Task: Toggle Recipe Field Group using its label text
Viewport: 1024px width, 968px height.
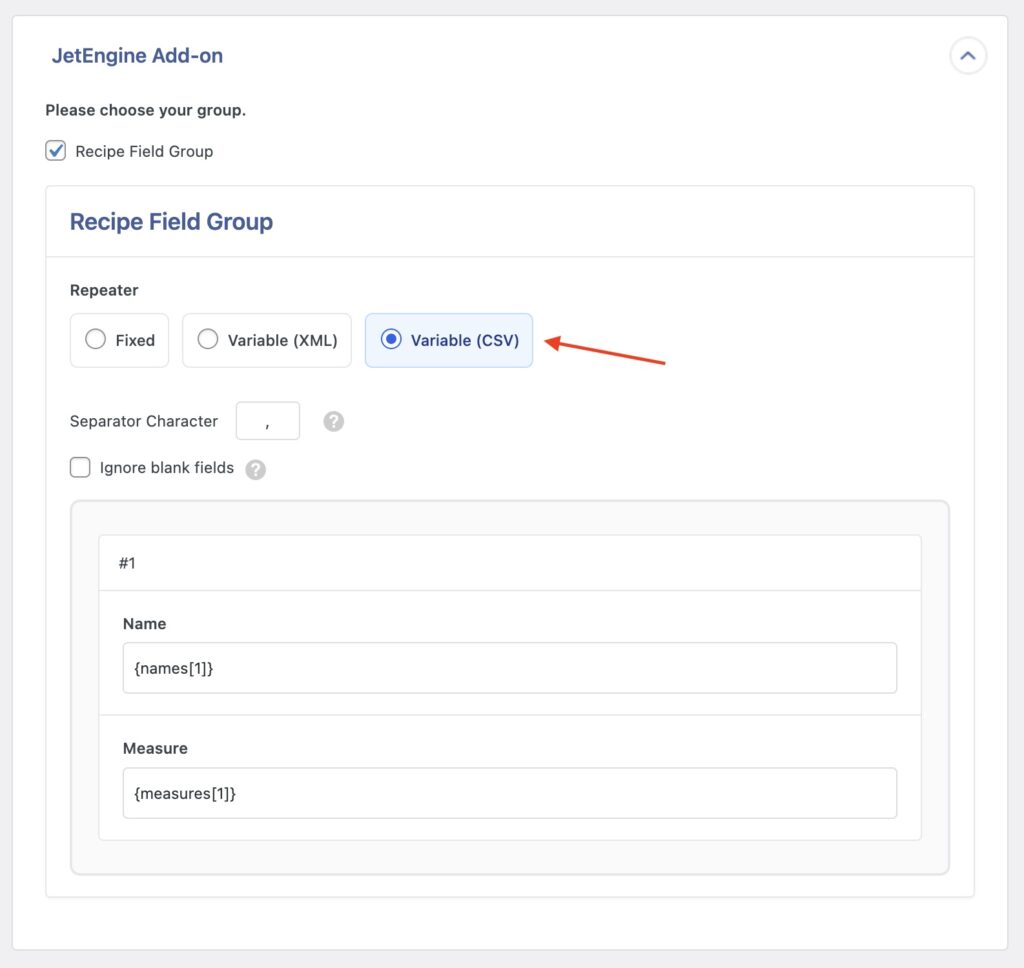Action: pyautogui.click(x=143, y=151)
